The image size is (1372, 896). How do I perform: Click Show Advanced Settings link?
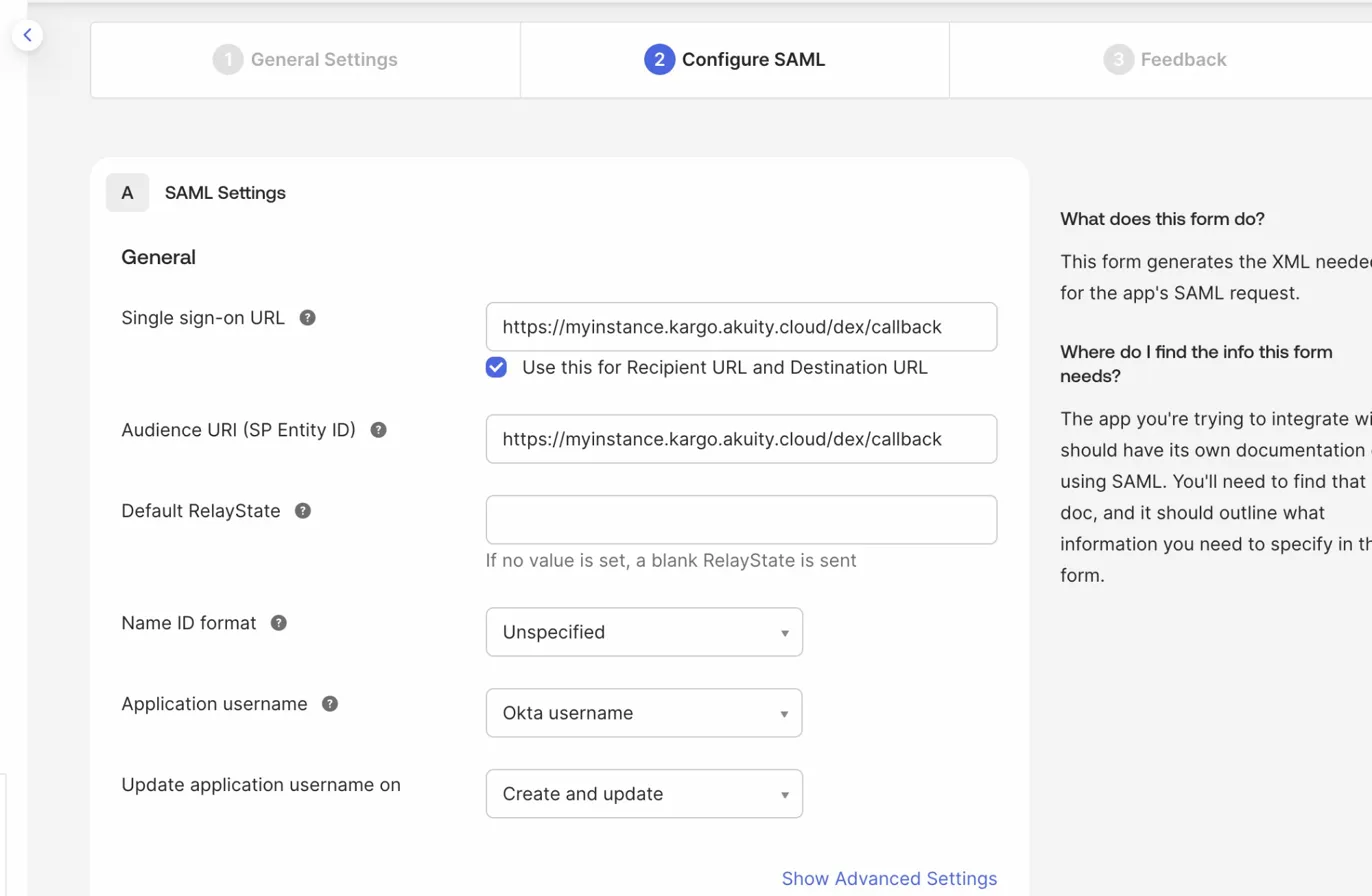click(x=889, y=879)
